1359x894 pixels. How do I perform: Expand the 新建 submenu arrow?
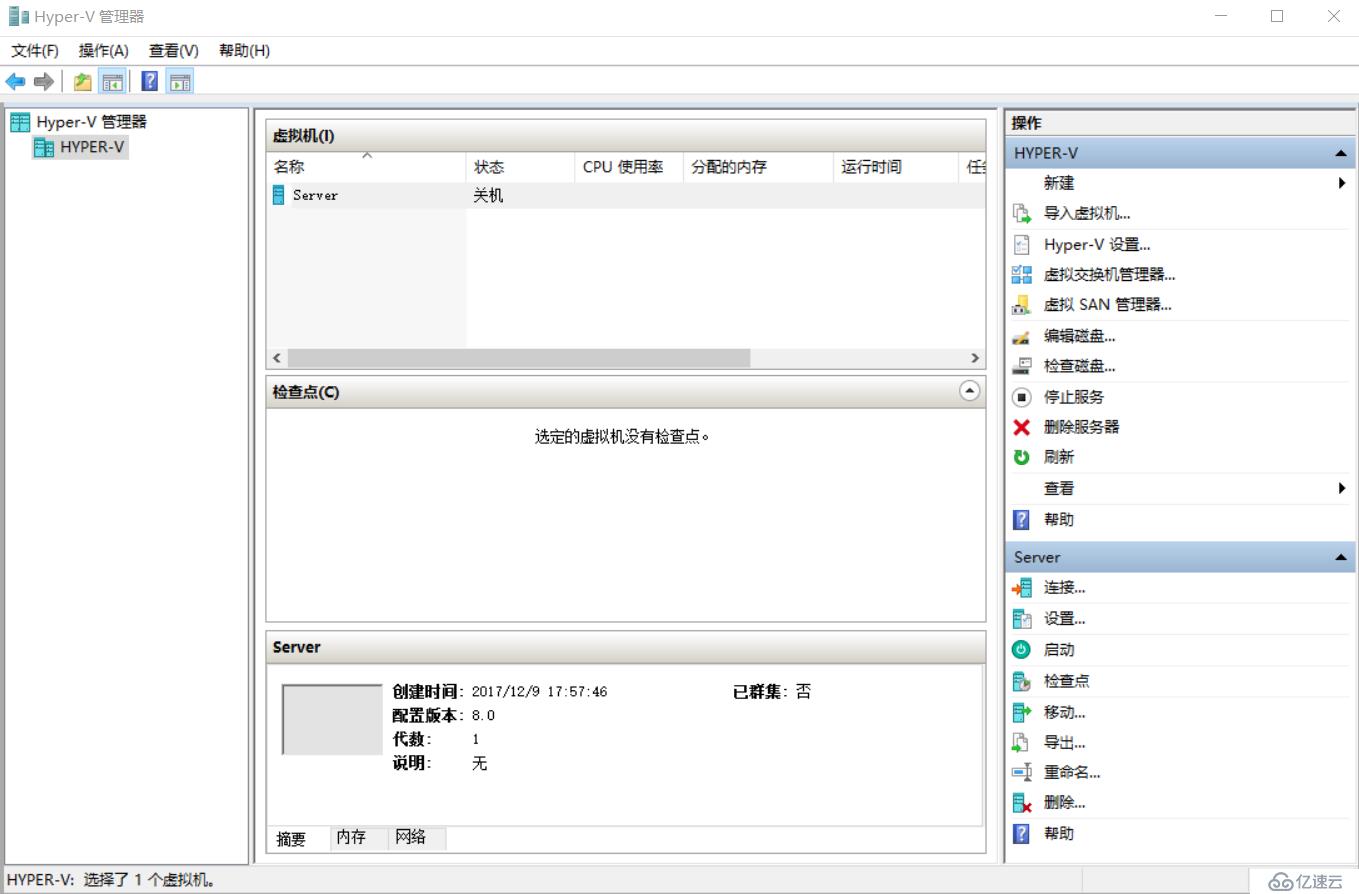point(1341,183)
